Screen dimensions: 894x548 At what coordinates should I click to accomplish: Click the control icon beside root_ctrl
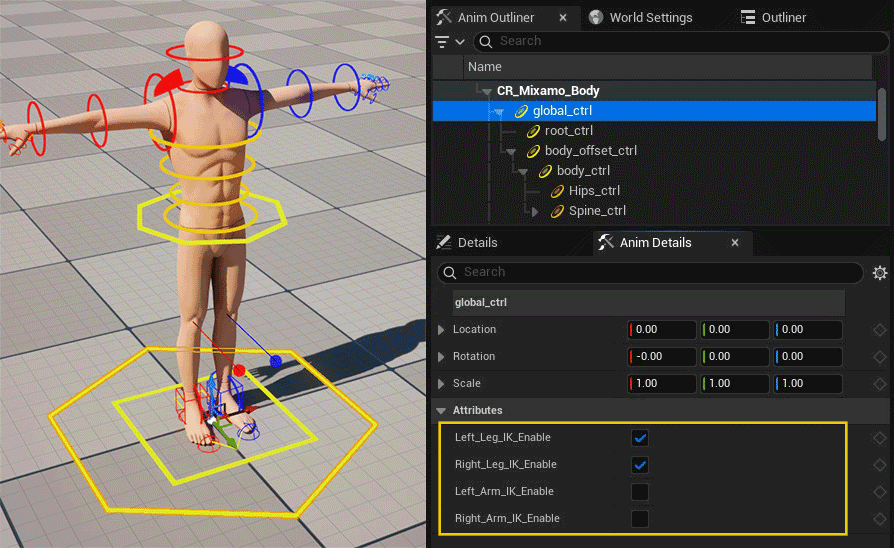(533, 131)
